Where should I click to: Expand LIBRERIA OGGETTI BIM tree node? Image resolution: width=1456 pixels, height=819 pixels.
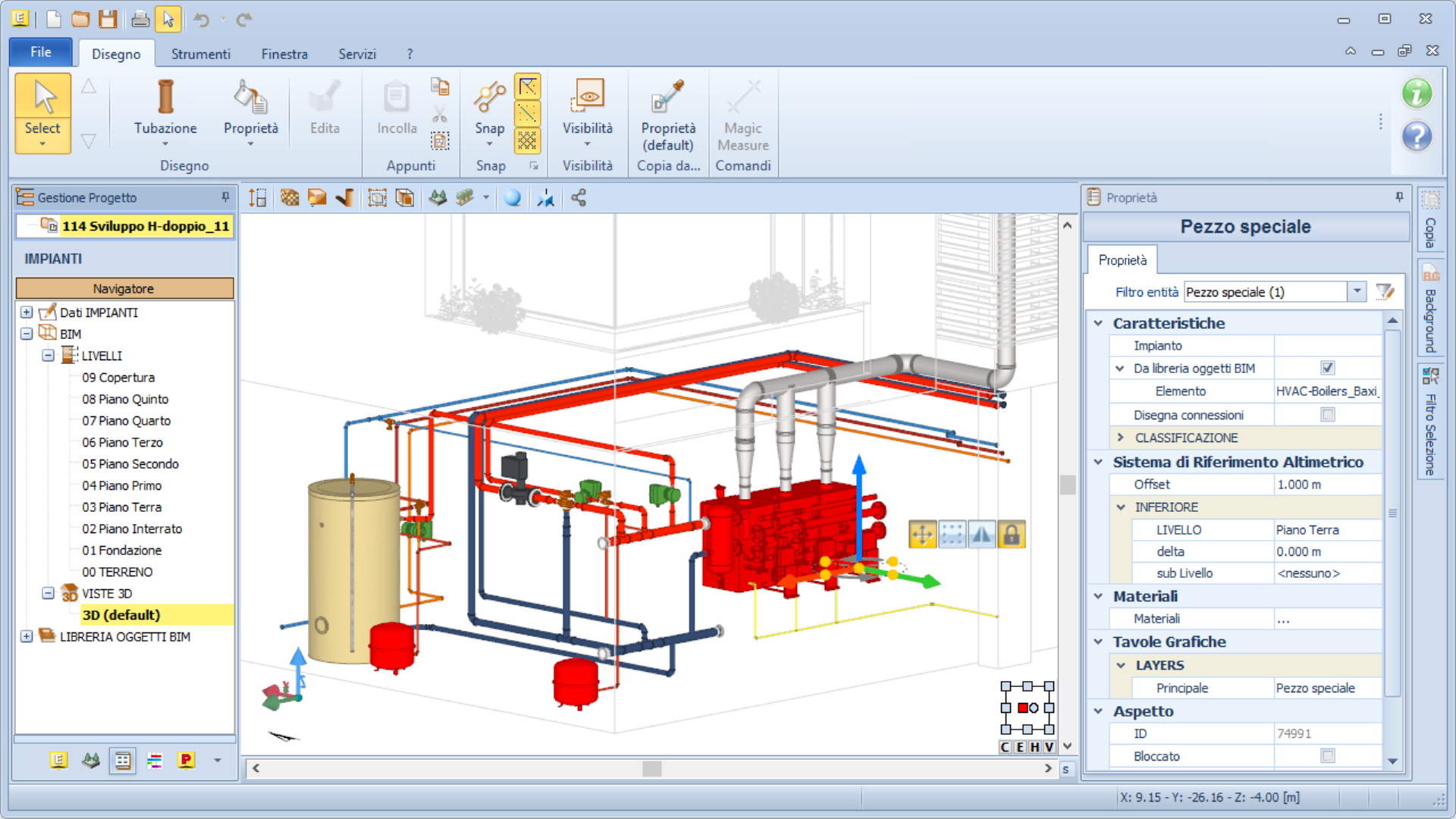(x=27, y=637)
